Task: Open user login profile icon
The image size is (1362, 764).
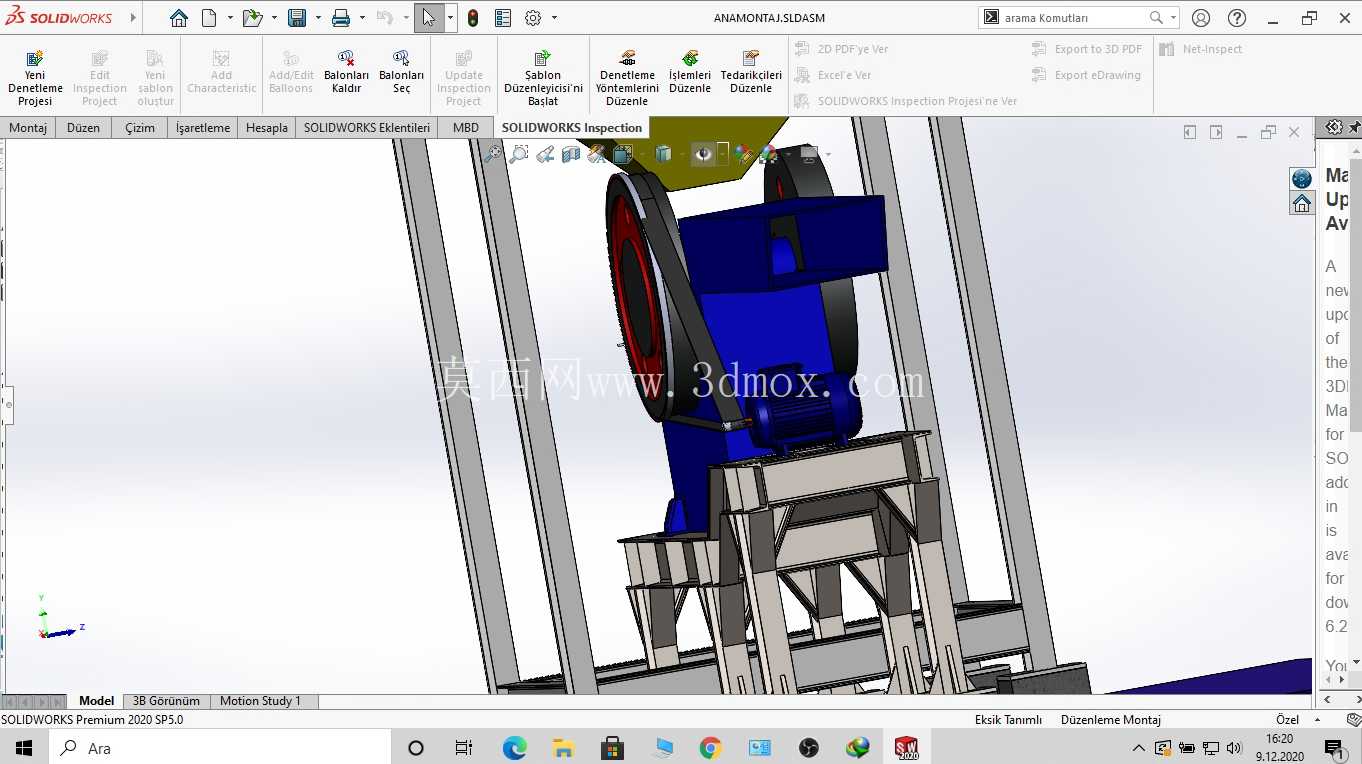Action: [x=1201, y=18]
